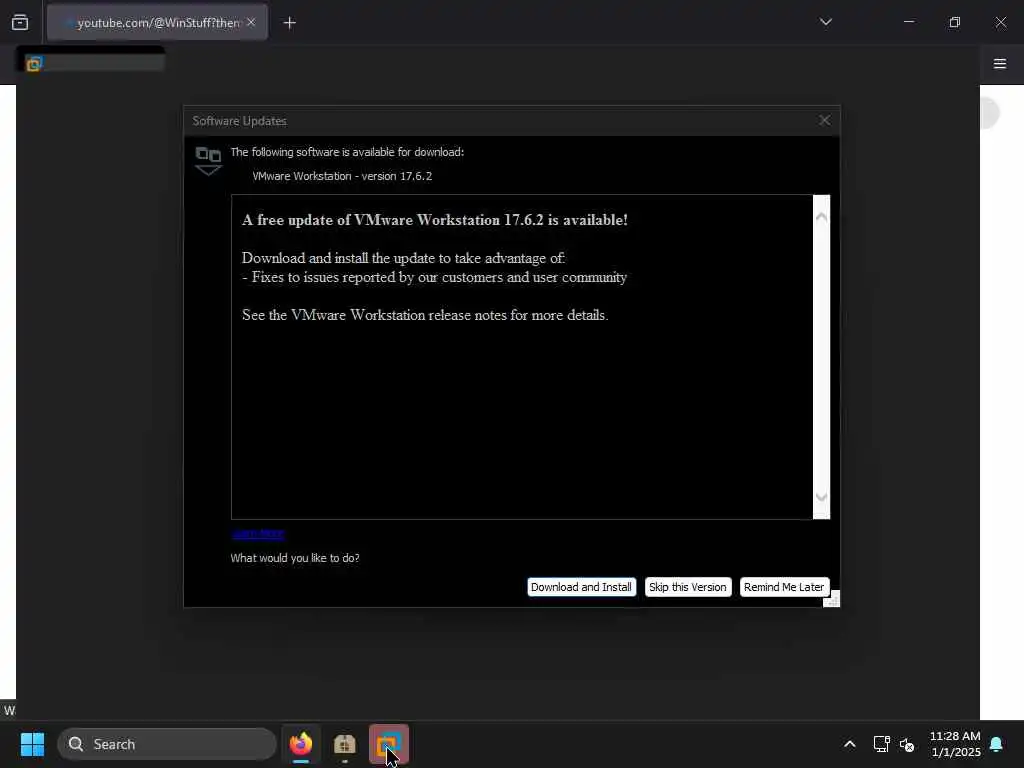1024x768 pixels.
Task: Open the network status tray icon
Action: (x=881, y=744)
